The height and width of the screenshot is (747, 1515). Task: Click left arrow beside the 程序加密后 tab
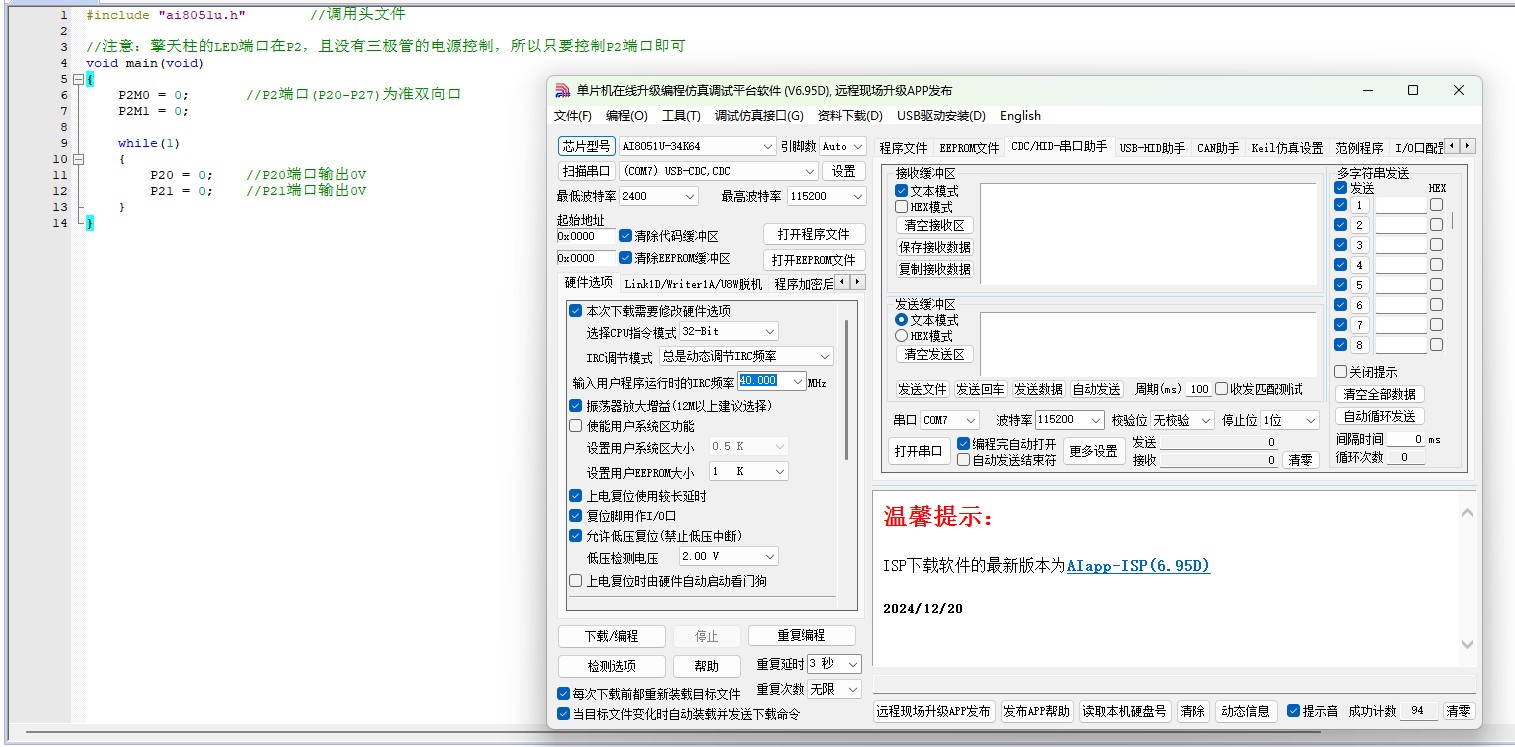click(842, 283)
